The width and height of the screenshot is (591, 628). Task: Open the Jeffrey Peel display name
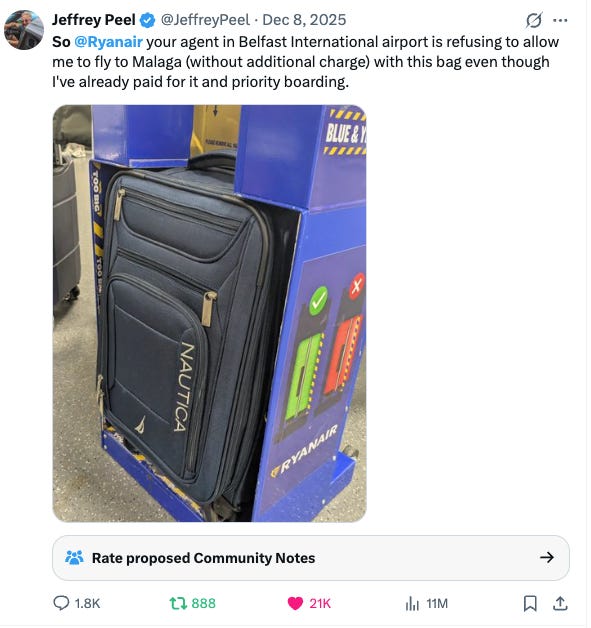[x=94, y=20]
